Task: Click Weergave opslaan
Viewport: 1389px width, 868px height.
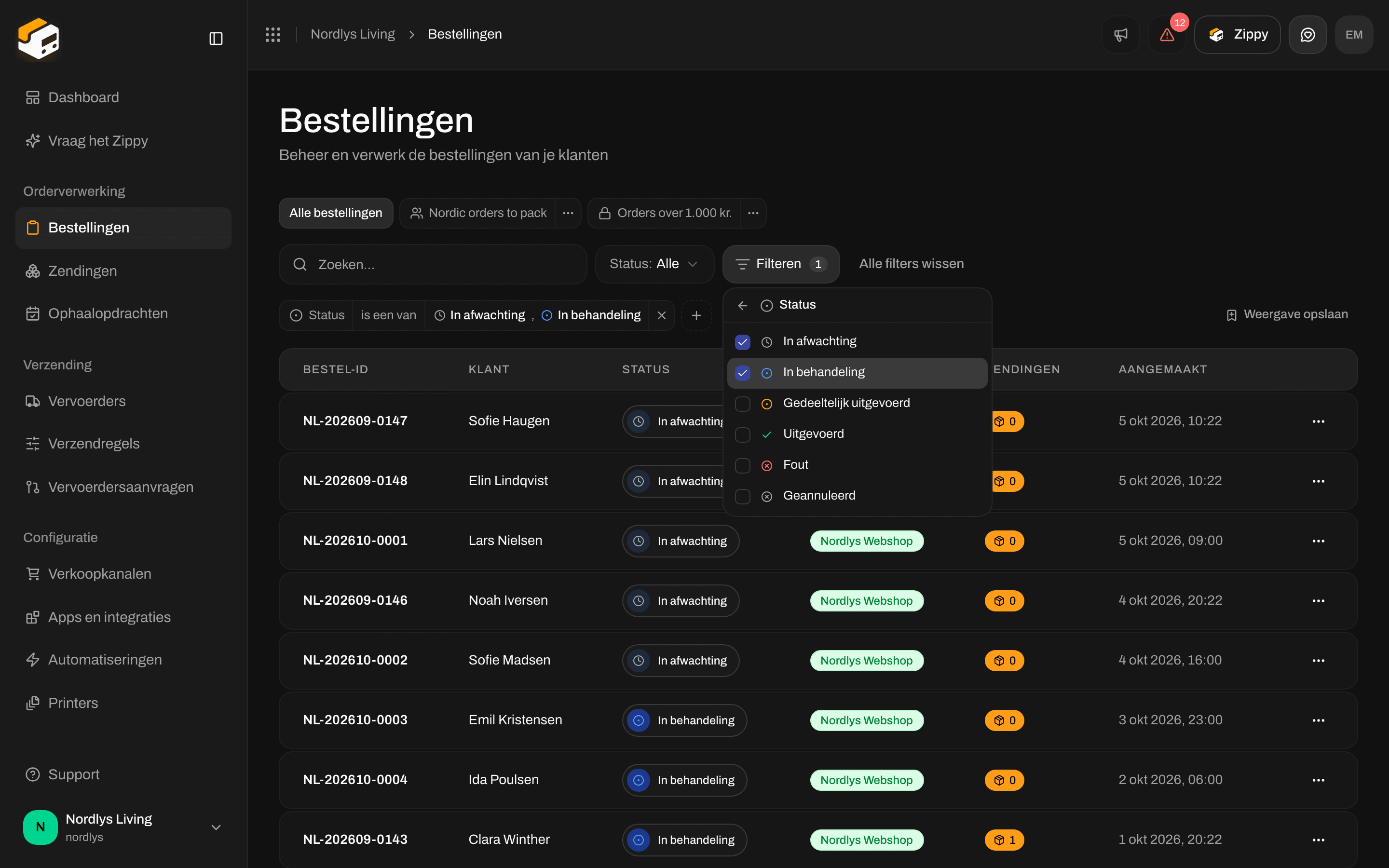Action: pos(1287,314)
